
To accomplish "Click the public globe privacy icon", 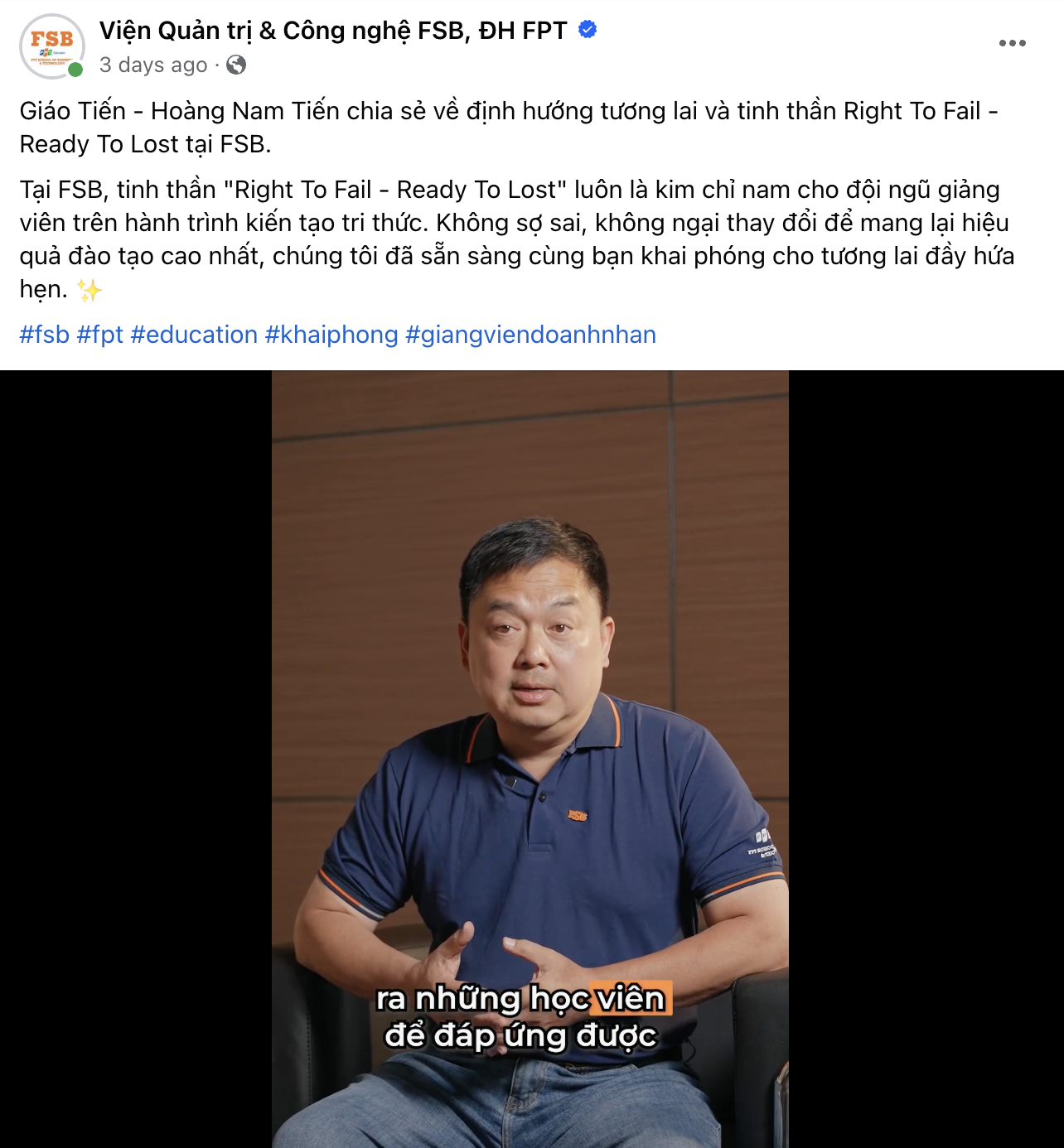I will click(236, 65).
